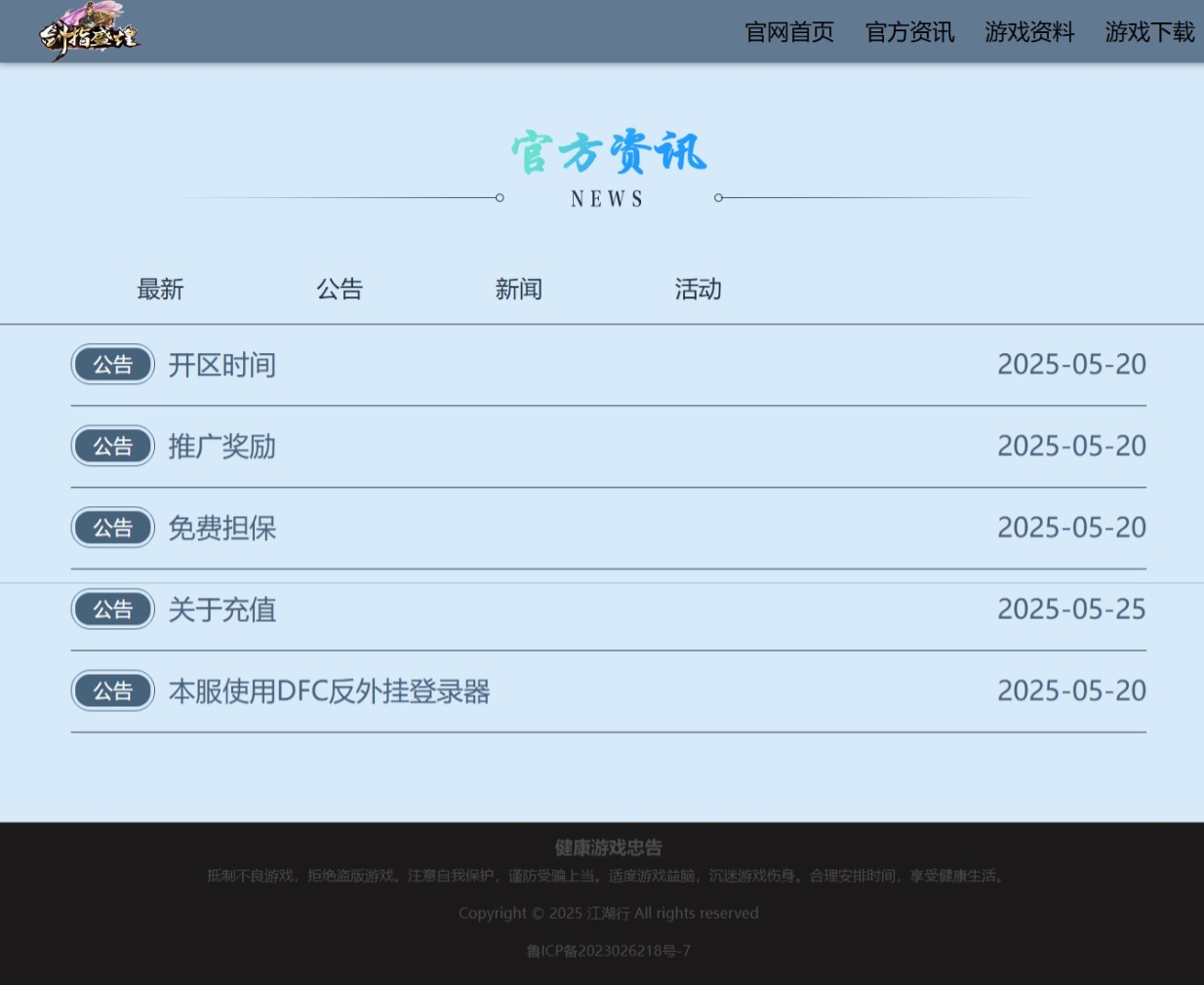The width and height of the screenshot is (1204, 985).
Task: Open the 活动 tab
Action: click(698, 290)
